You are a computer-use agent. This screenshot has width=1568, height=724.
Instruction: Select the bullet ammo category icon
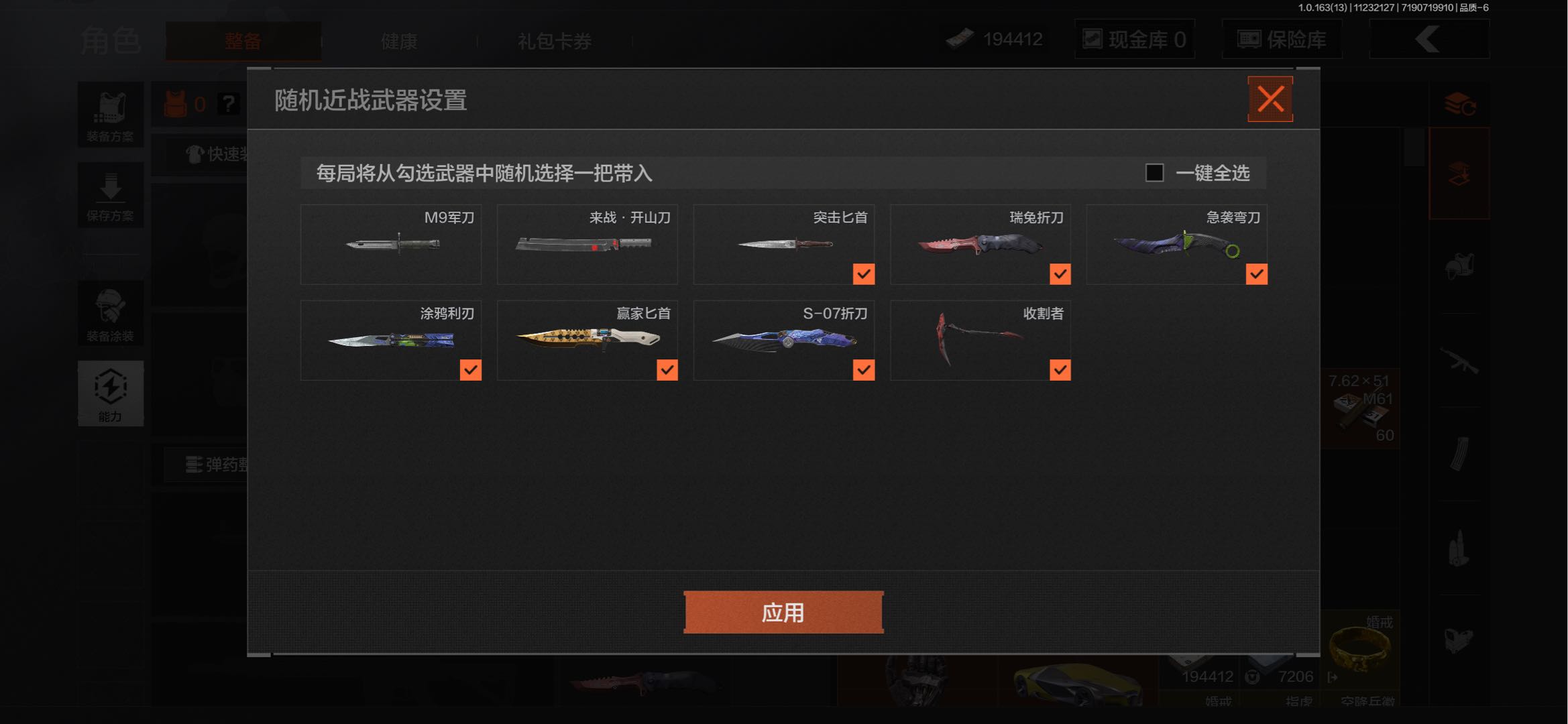(x=1459, y=548)
